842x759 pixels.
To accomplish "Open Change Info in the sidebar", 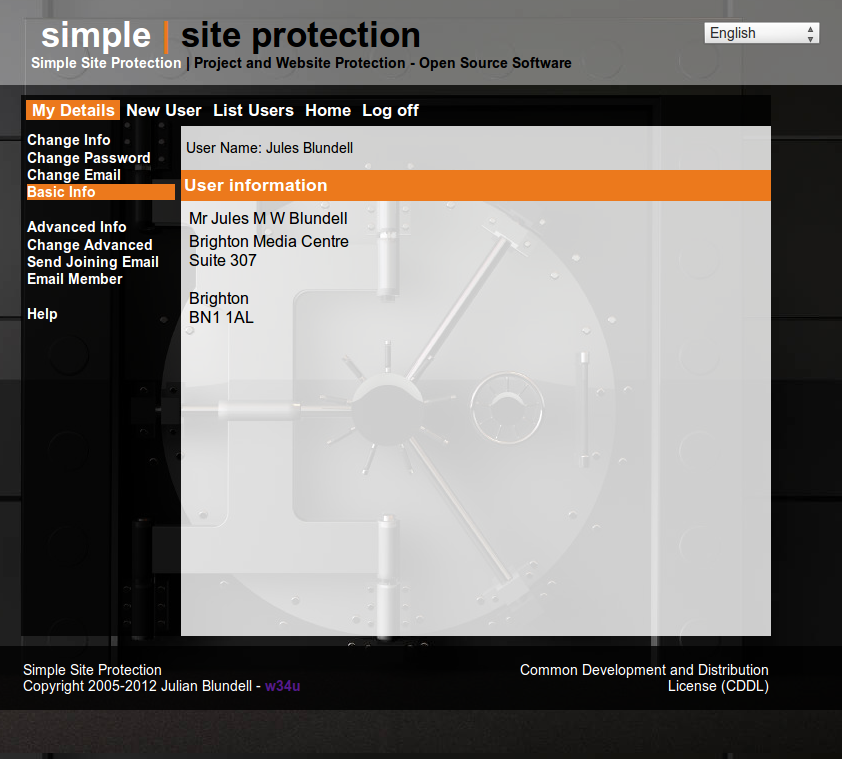I will 68,140.
